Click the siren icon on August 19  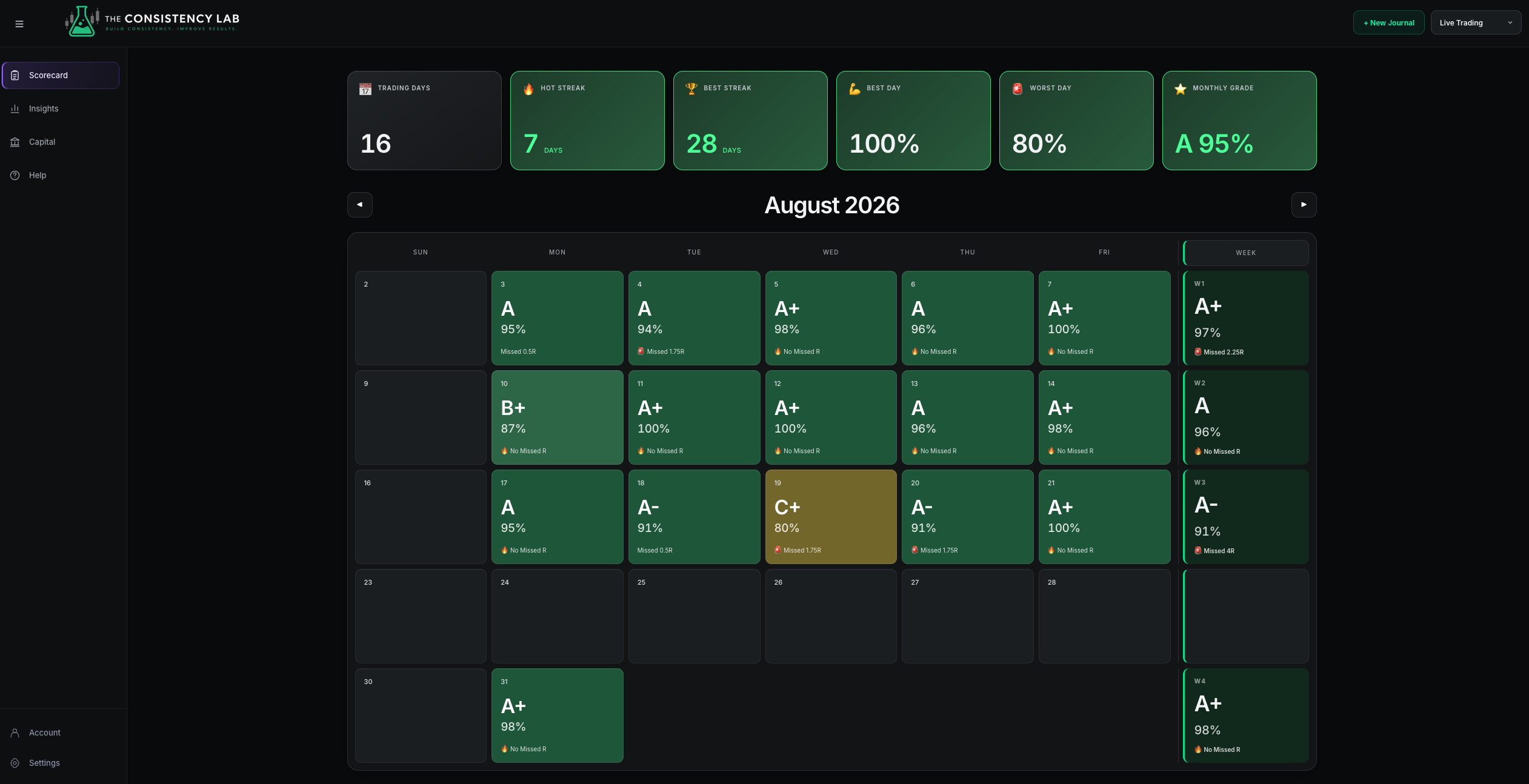[778, 550]
